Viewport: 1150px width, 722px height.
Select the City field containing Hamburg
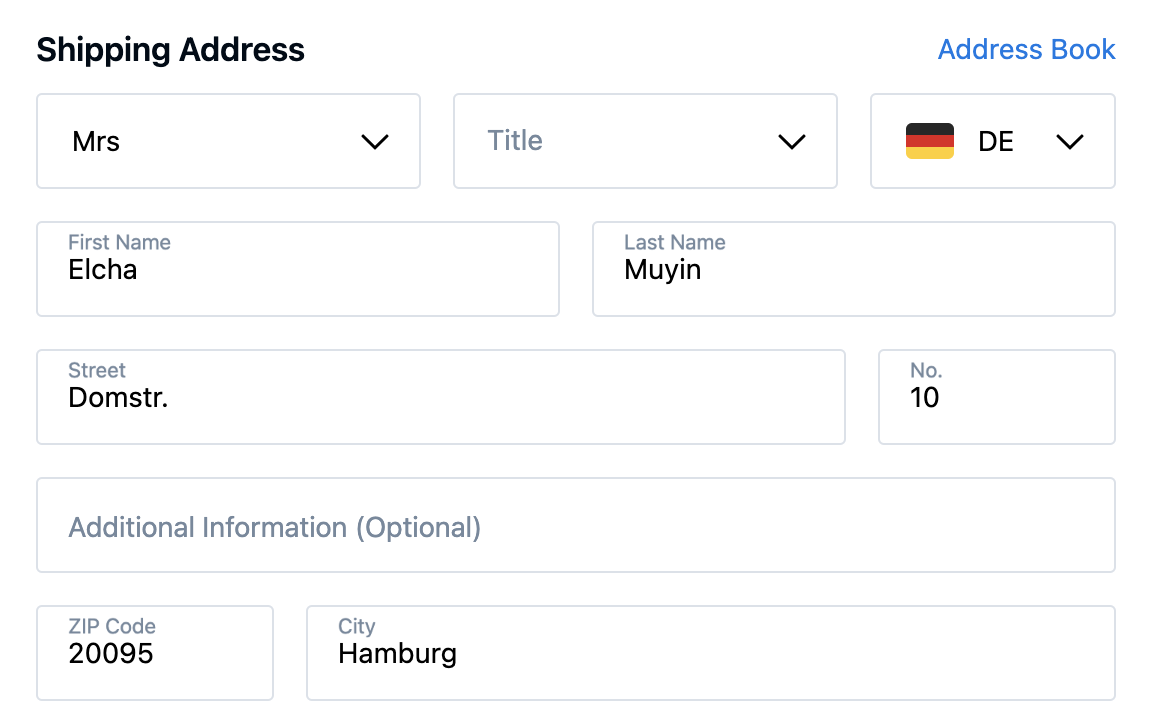710,654
